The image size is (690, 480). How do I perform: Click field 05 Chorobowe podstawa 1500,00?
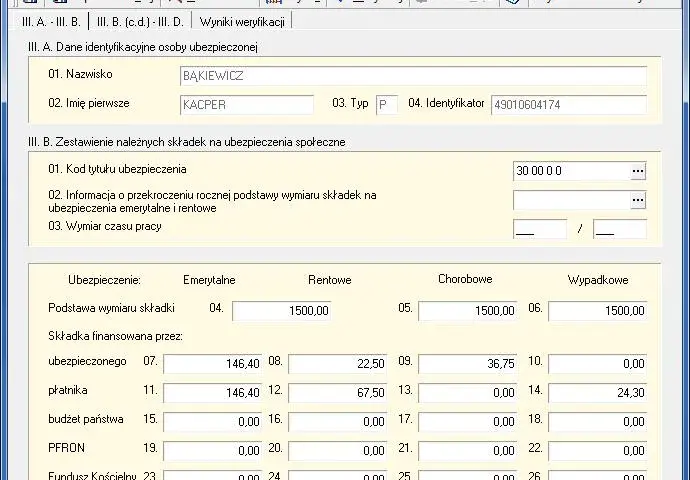tap(467, 311)
